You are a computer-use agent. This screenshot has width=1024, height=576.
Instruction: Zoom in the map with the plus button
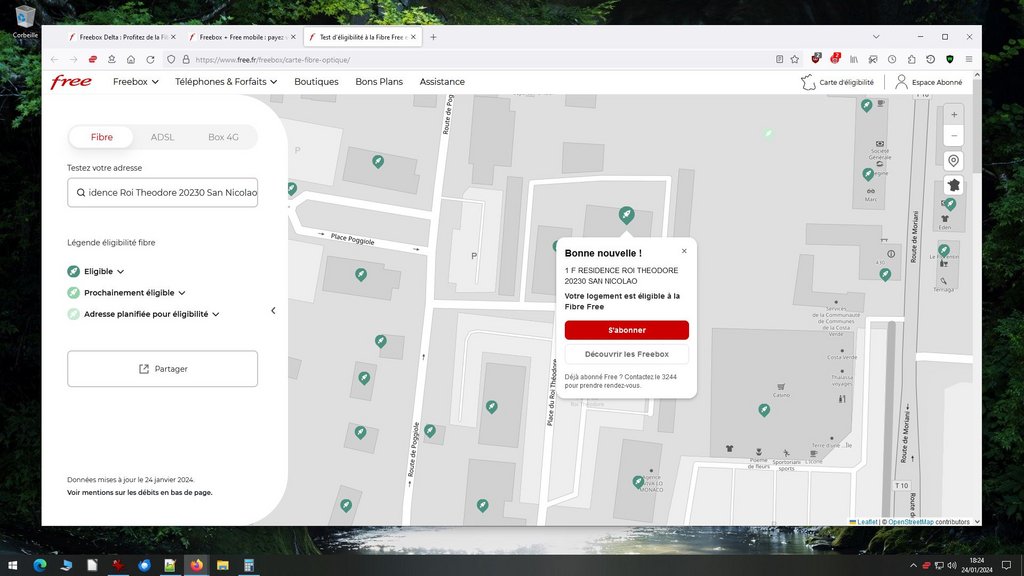[953, 114]
